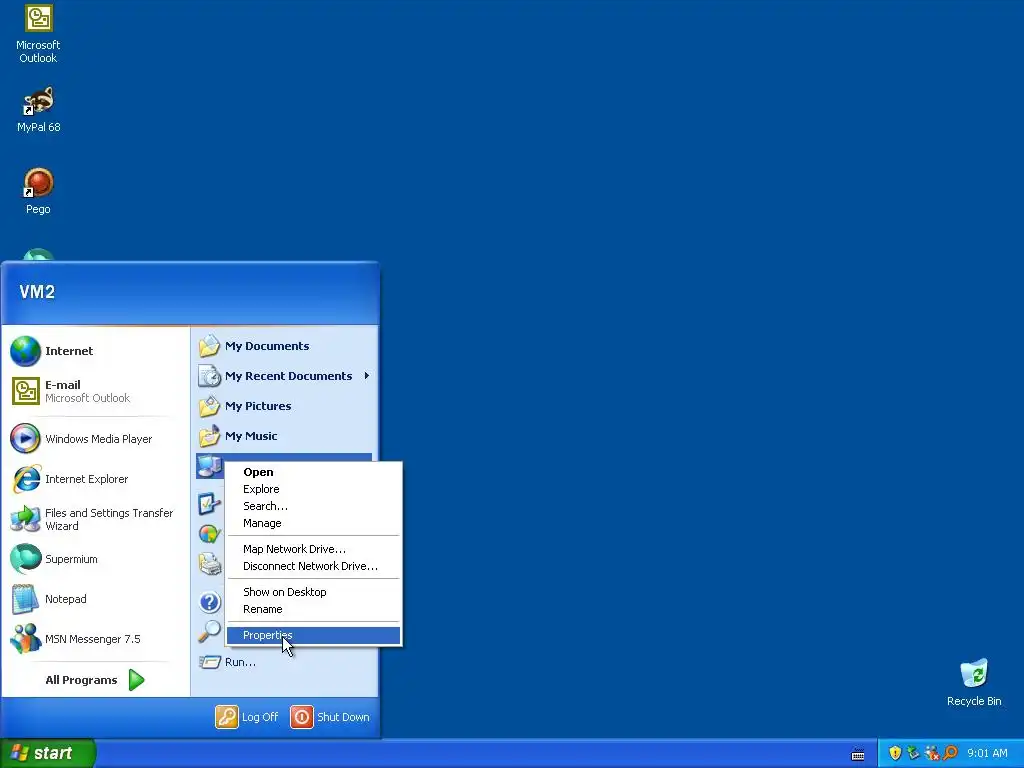Screen dimensions: 1024x768
Task: Click the Control Panel checkmark icon
Action: (x=210, y=504)
